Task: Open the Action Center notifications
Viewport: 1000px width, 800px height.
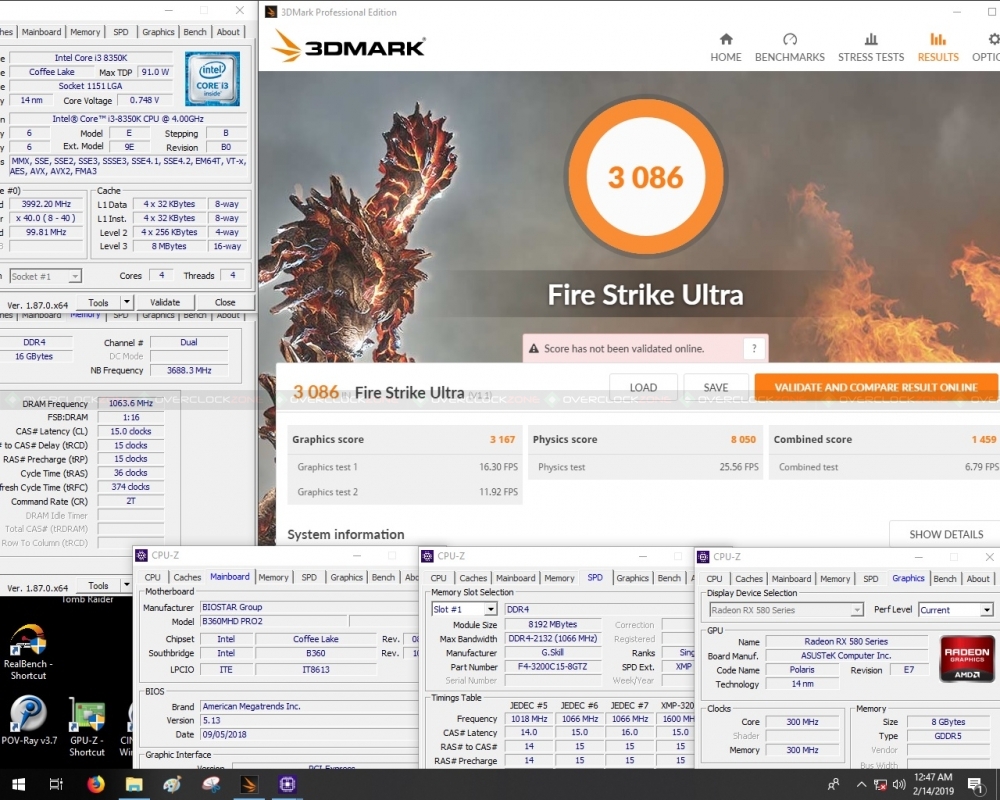Action: (x=975, y=785)
